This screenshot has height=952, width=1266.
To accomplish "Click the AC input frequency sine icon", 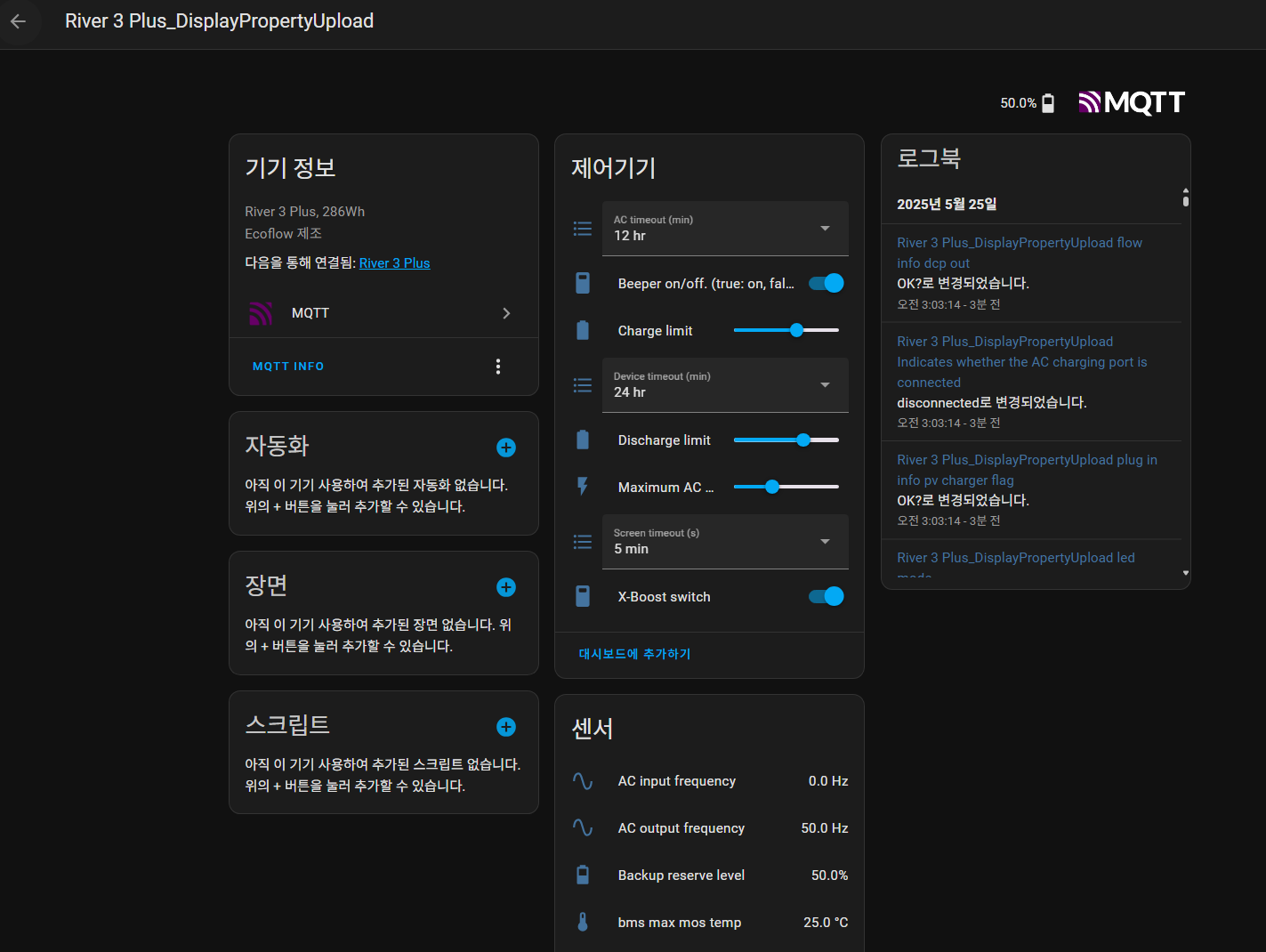I will coord(583,781).
